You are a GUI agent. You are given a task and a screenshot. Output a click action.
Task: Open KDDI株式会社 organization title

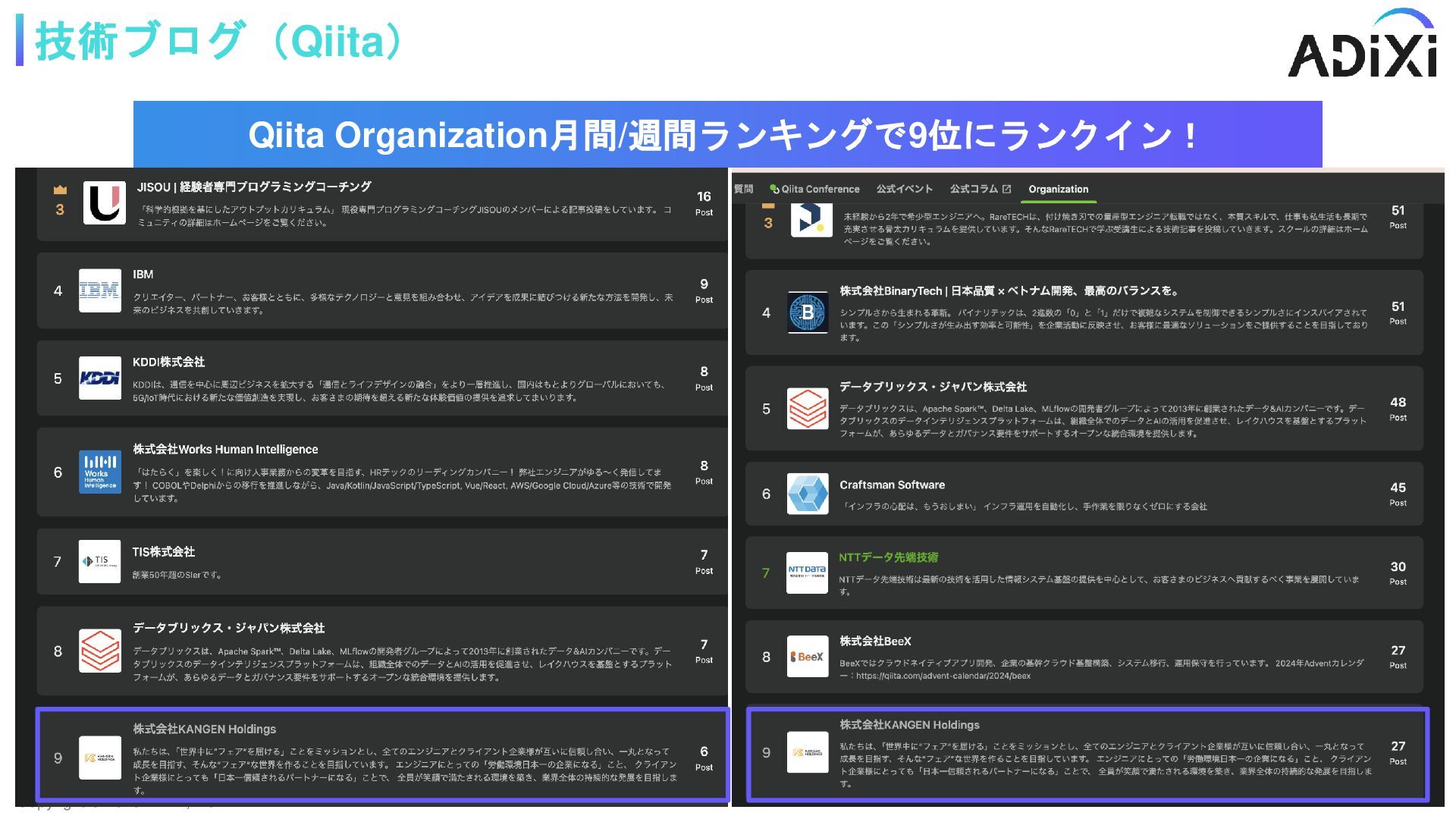pos(168,362)
